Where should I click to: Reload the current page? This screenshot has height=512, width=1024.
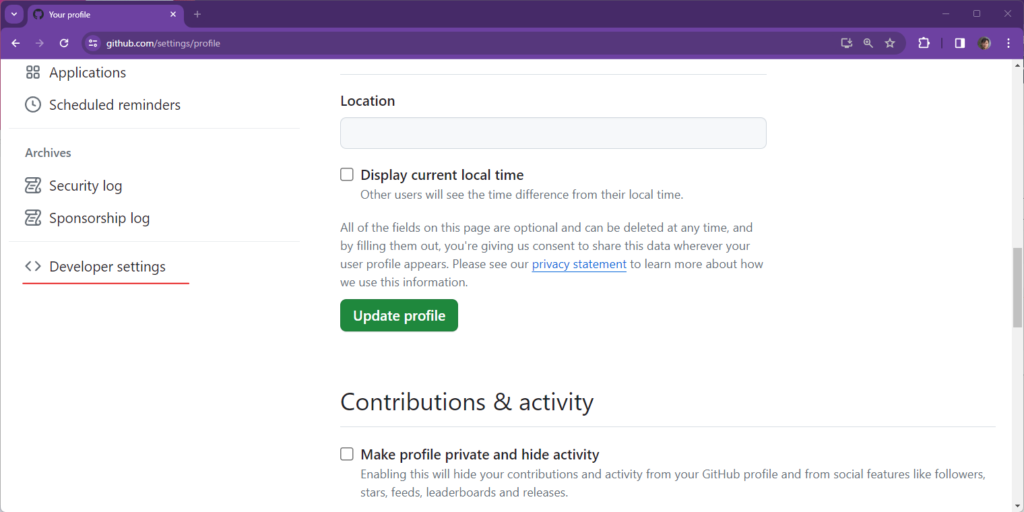[64, 43]
